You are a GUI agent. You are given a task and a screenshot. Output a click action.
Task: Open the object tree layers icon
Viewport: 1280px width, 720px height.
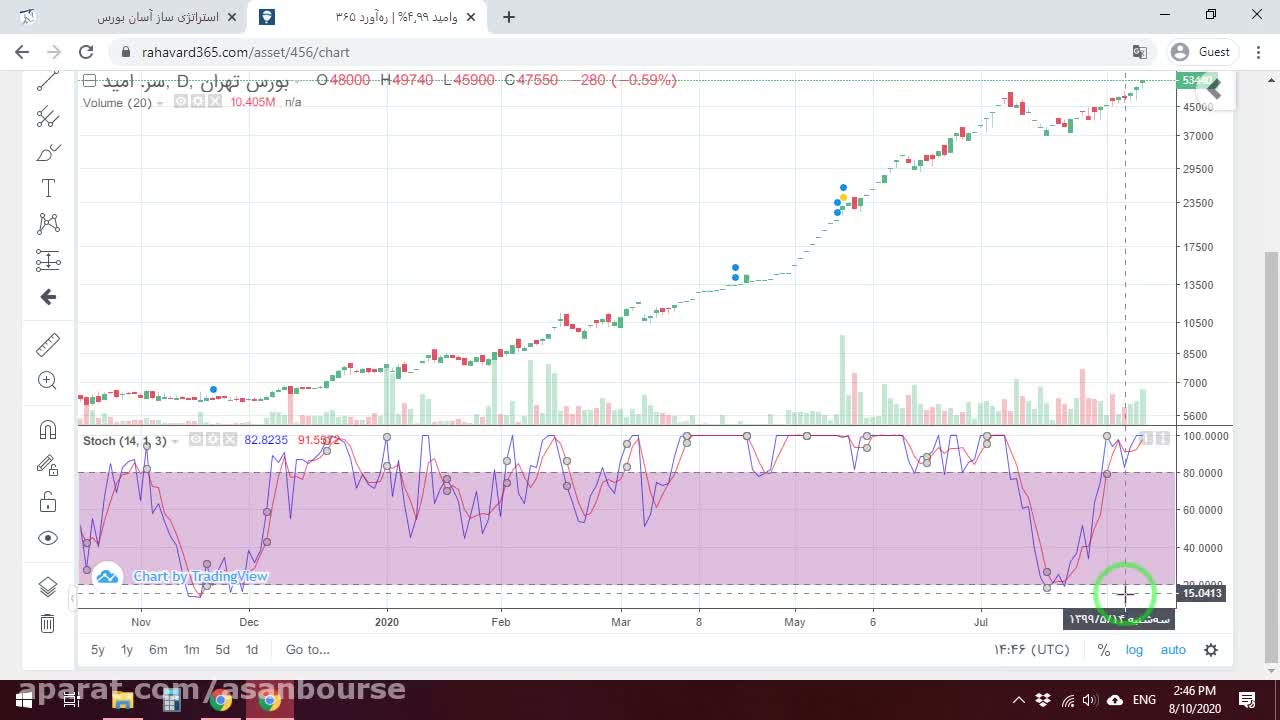point(47,587)
